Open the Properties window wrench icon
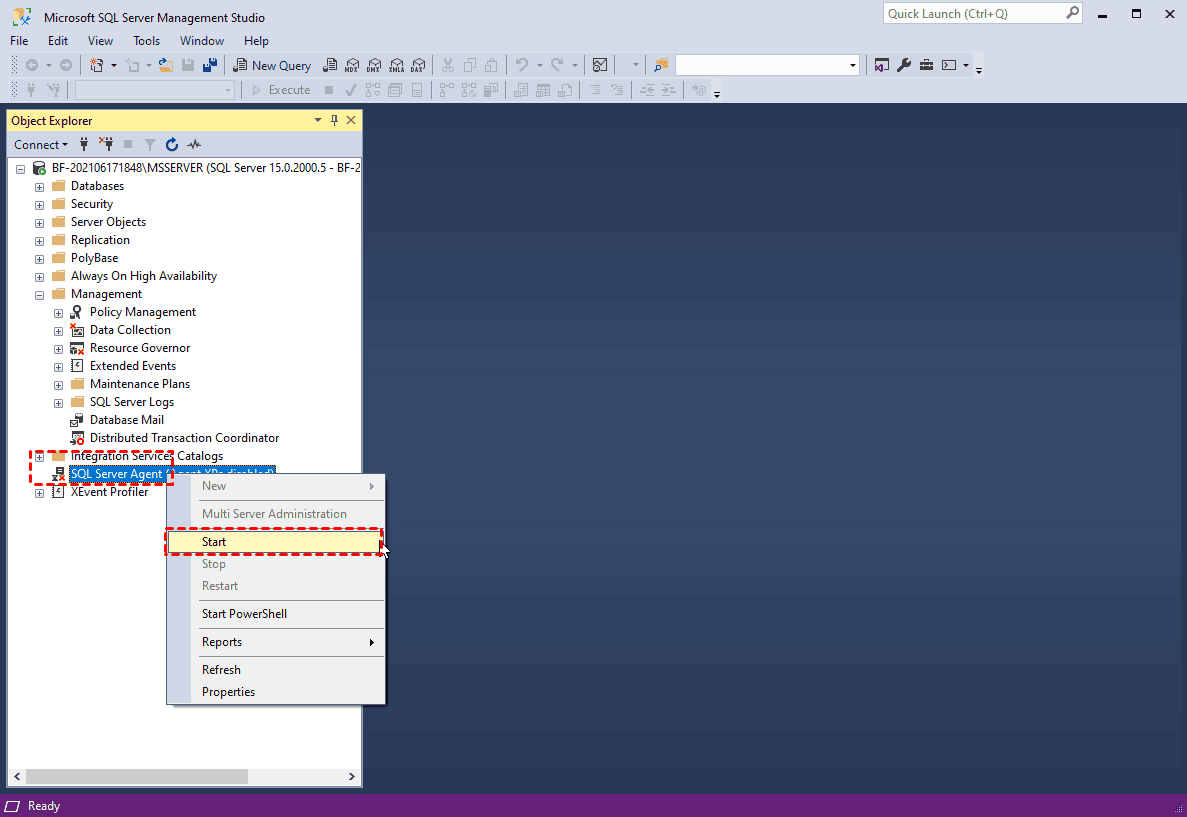The height and width of the screenshot is (817, 1187). pos(904,66)
